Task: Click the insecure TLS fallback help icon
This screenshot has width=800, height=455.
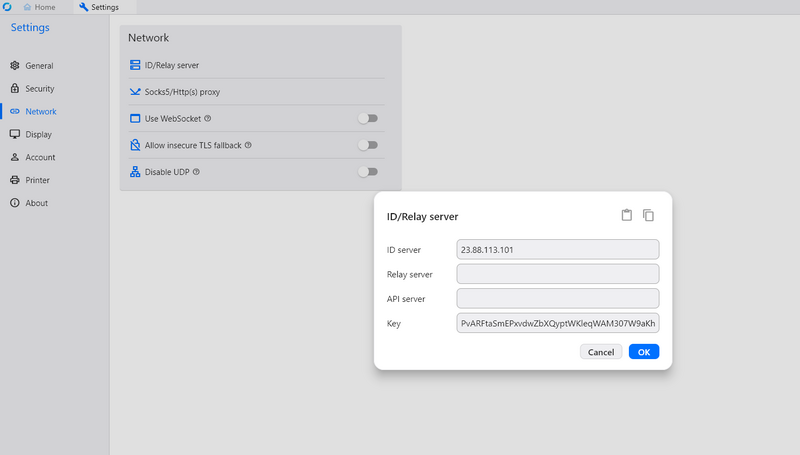Action: click(x=248, y=145)
